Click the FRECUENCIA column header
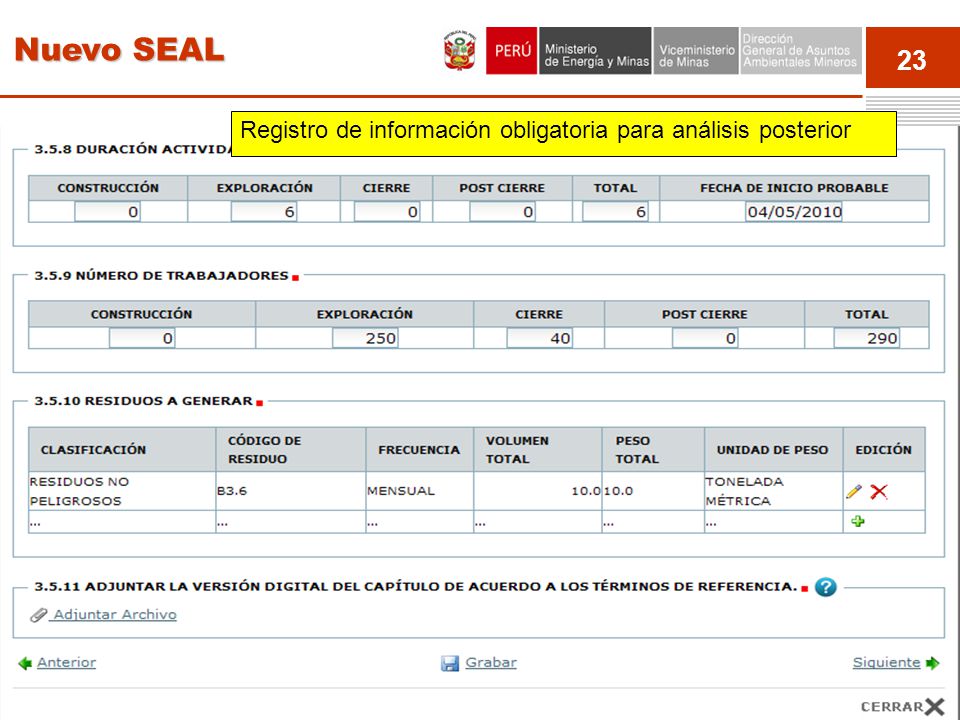Image resolution: width=960 pixels, height=720 pixels. [x=419, y=450]
